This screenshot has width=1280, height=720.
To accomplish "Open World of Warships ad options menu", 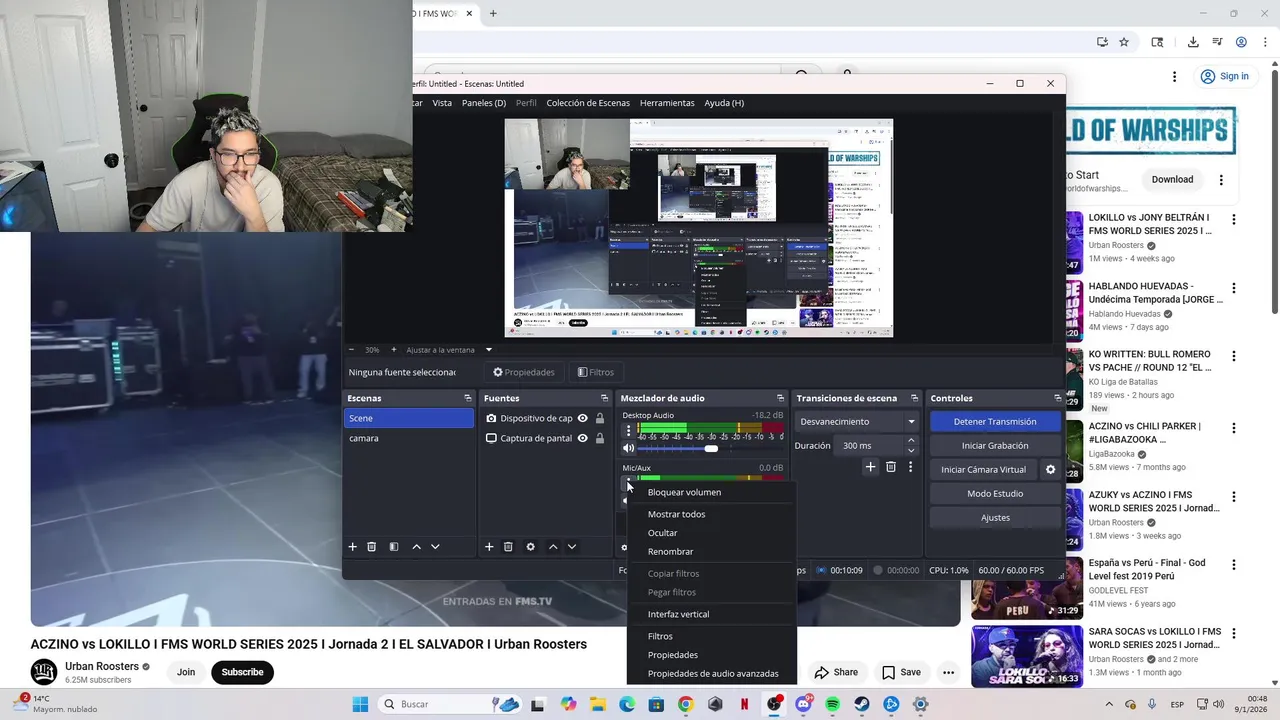I will (x=1221, y=180).
